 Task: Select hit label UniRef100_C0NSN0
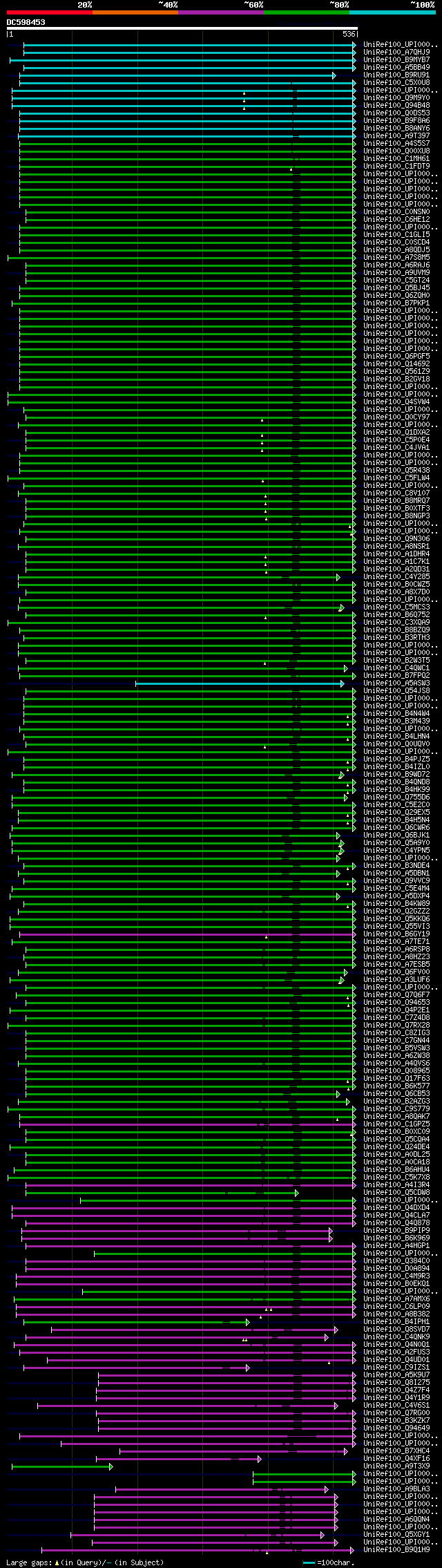(396, 212)
